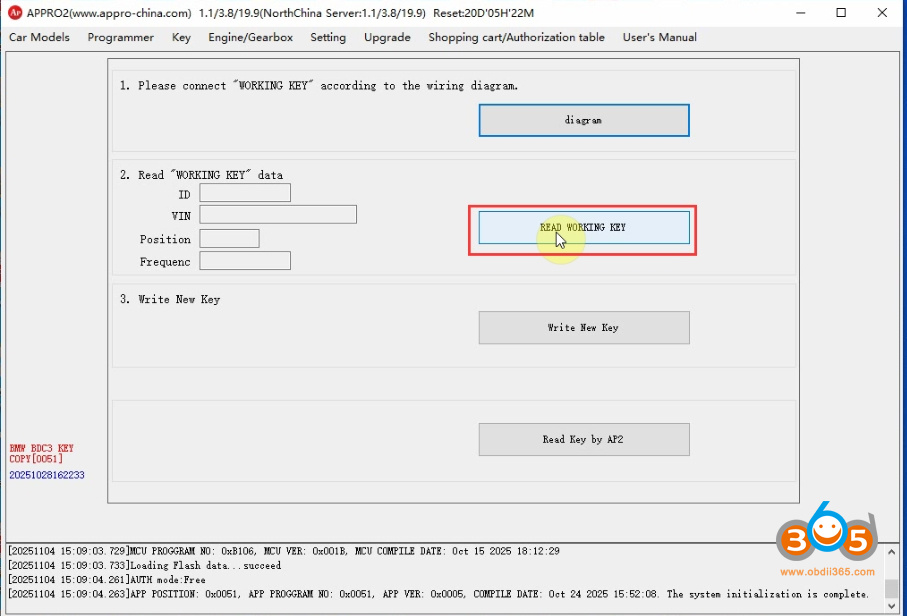This screenshot has height=616, width=907.
Task: Click inside the ID input field
Action: click(x=244, y=192)
